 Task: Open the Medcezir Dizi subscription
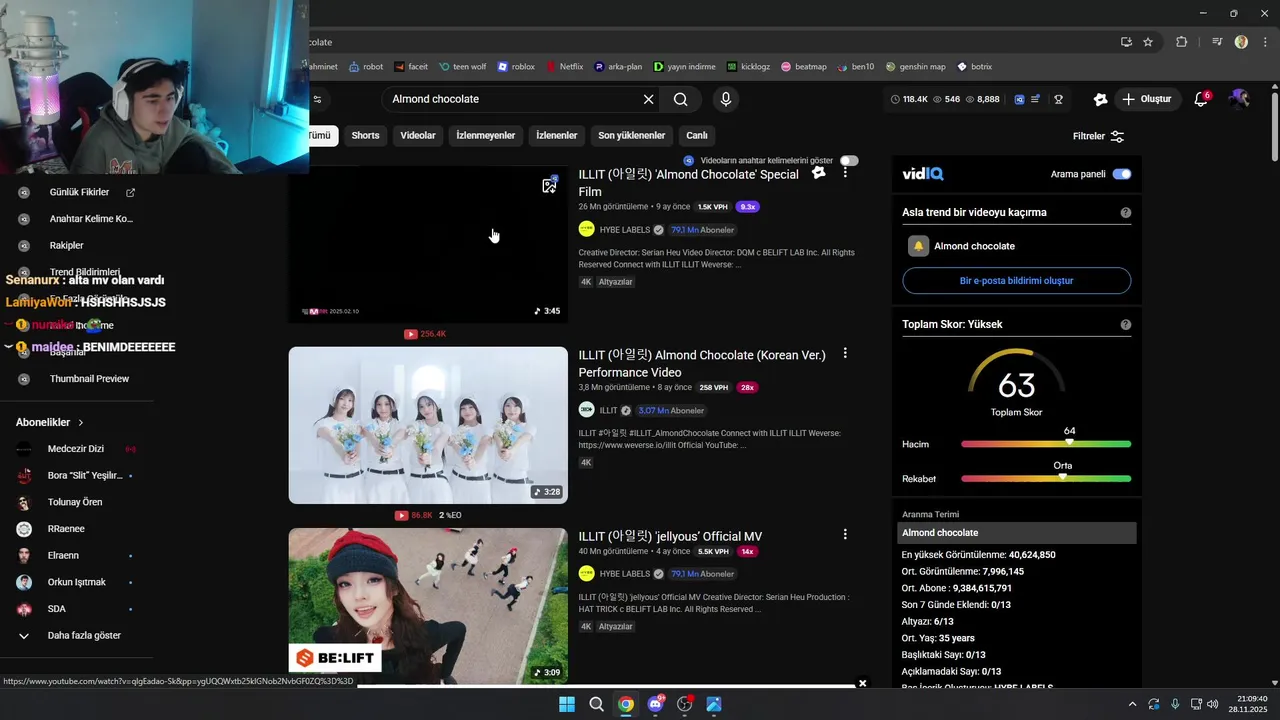tap(76, 449)
